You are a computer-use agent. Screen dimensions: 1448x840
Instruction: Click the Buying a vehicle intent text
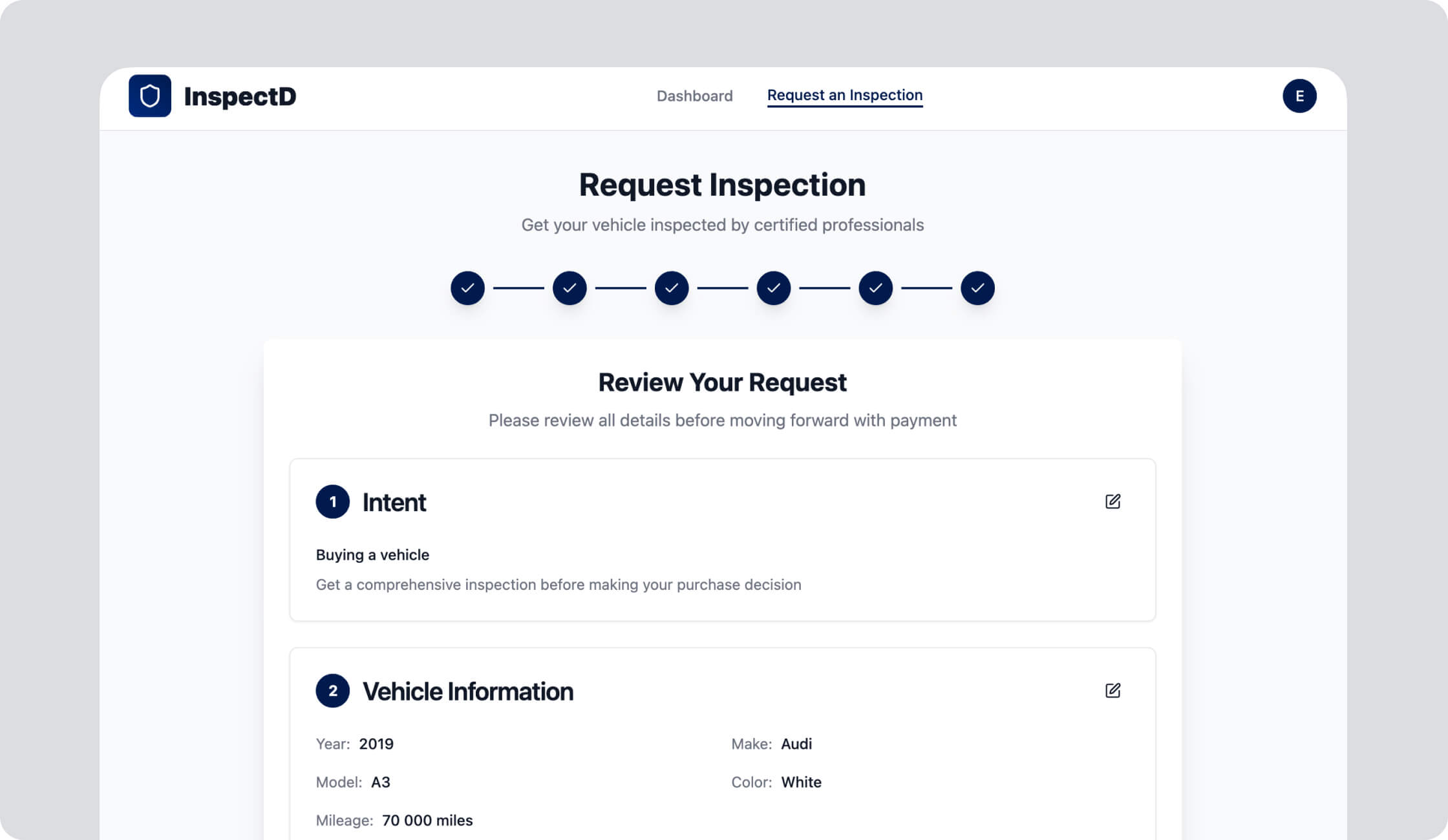click(372, 554)
